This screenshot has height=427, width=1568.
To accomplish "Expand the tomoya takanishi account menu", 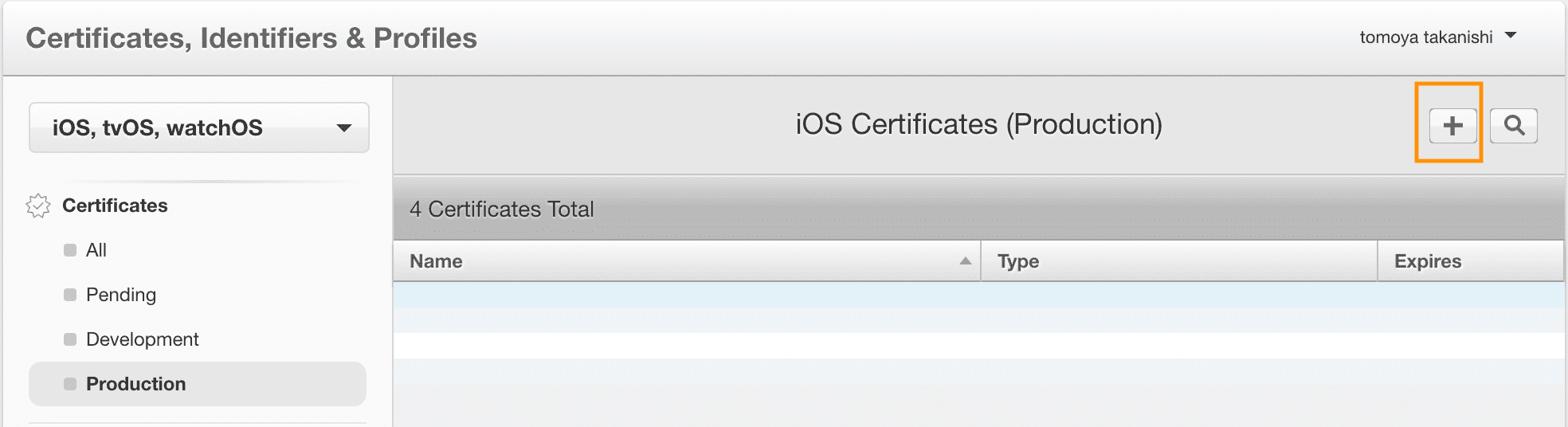I will [x=1438, y=37].
